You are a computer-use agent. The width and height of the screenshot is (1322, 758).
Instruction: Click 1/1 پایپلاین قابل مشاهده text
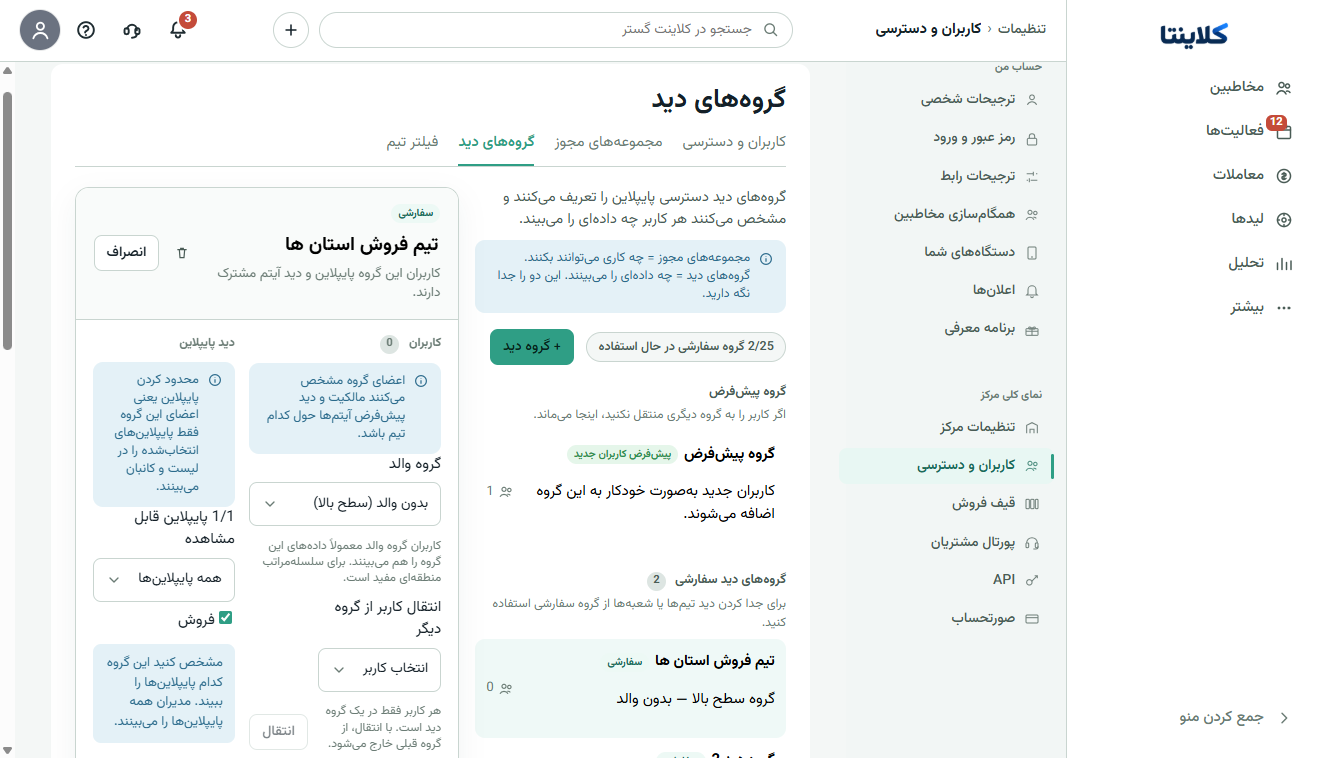point(185,527)
